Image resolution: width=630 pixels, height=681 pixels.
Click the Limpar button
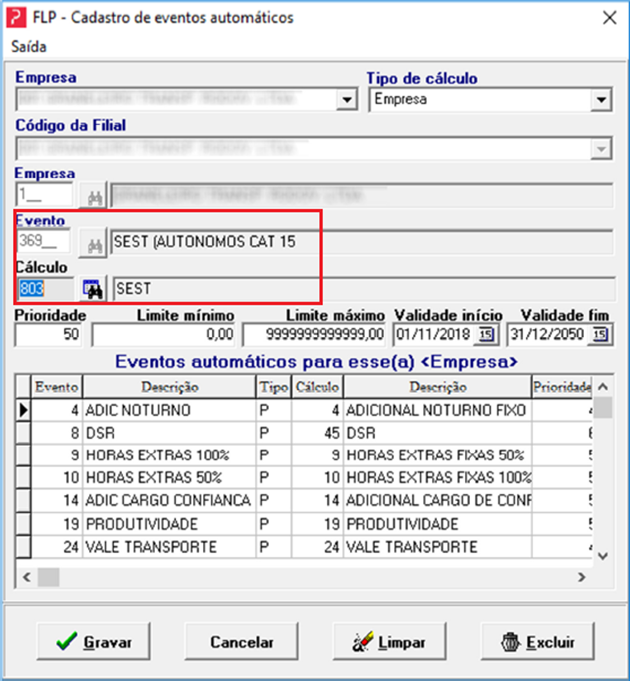389,641
